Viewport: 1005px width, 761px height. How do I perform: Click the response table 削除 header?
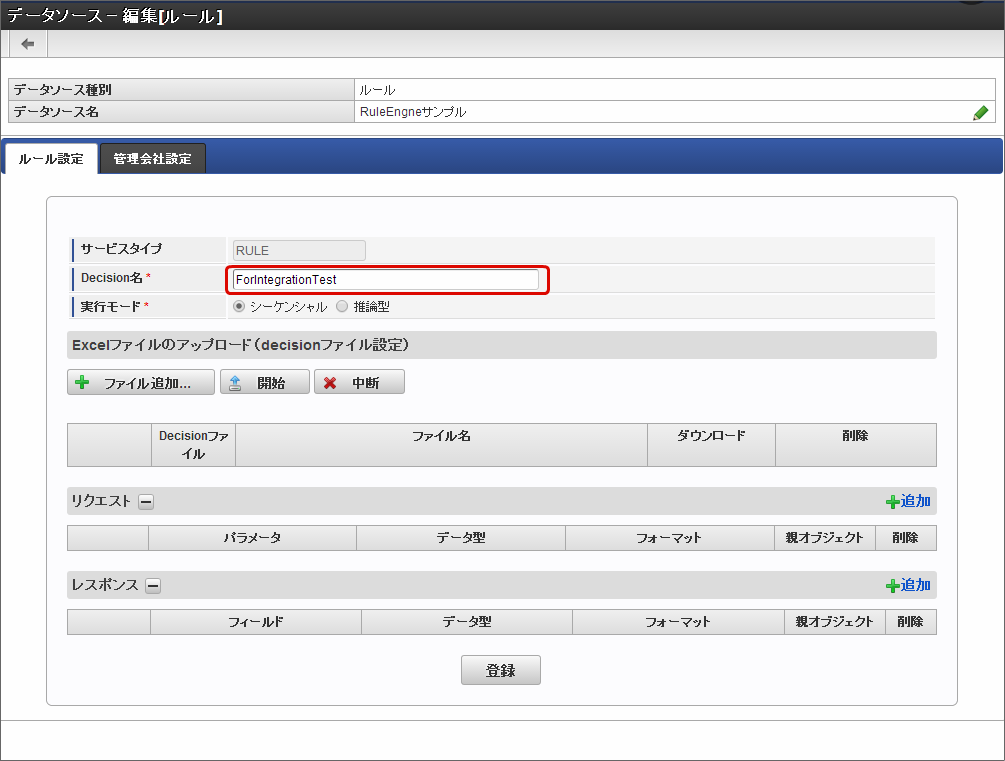coord(910,622)
